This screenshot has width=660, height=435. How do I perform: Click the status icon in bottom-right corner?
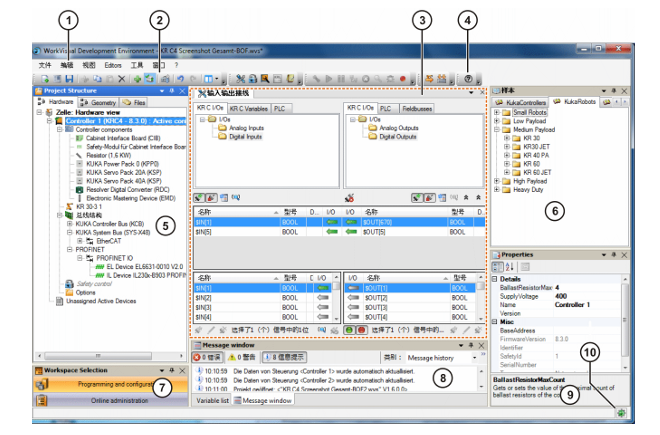click(622, 411)
